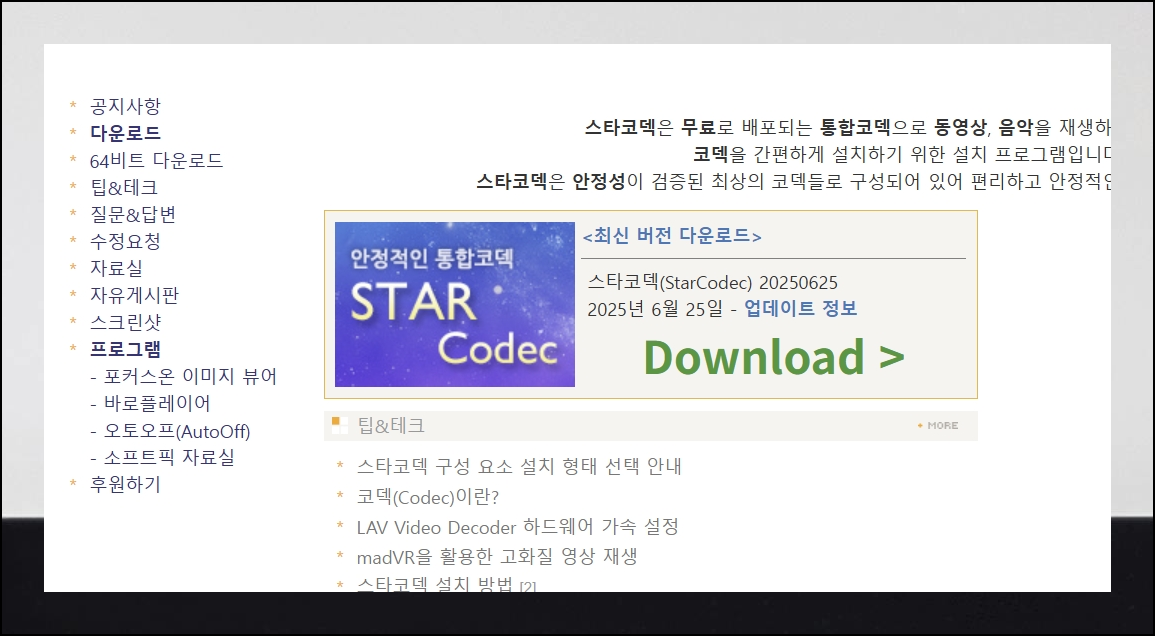Open the 바로플레이어 program link
Image resolution: width=1155 pixels, height=636 pixels.
click(157, 404)
